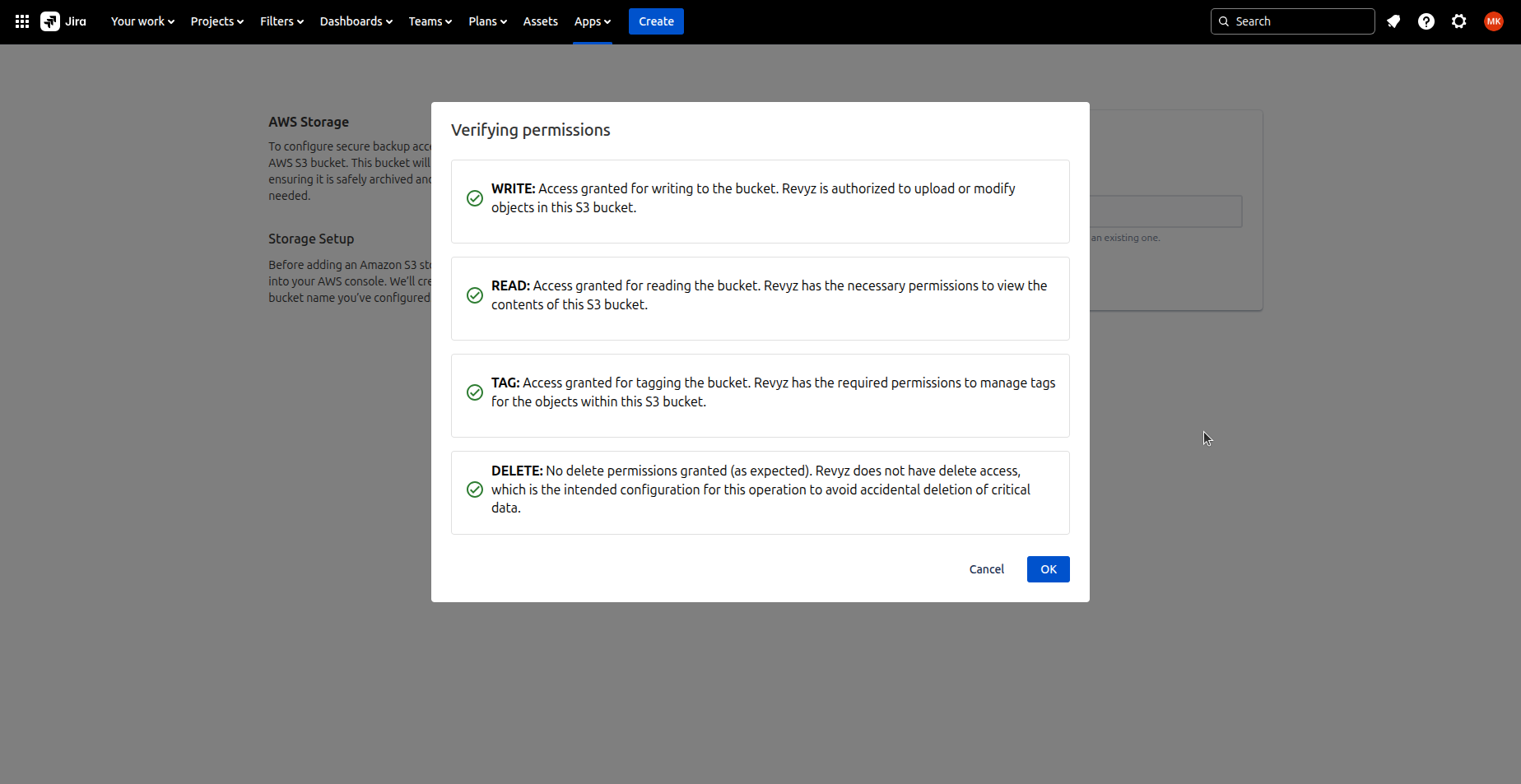
Task: Click the WRITE permission checkmark icon
Action: 475,198
